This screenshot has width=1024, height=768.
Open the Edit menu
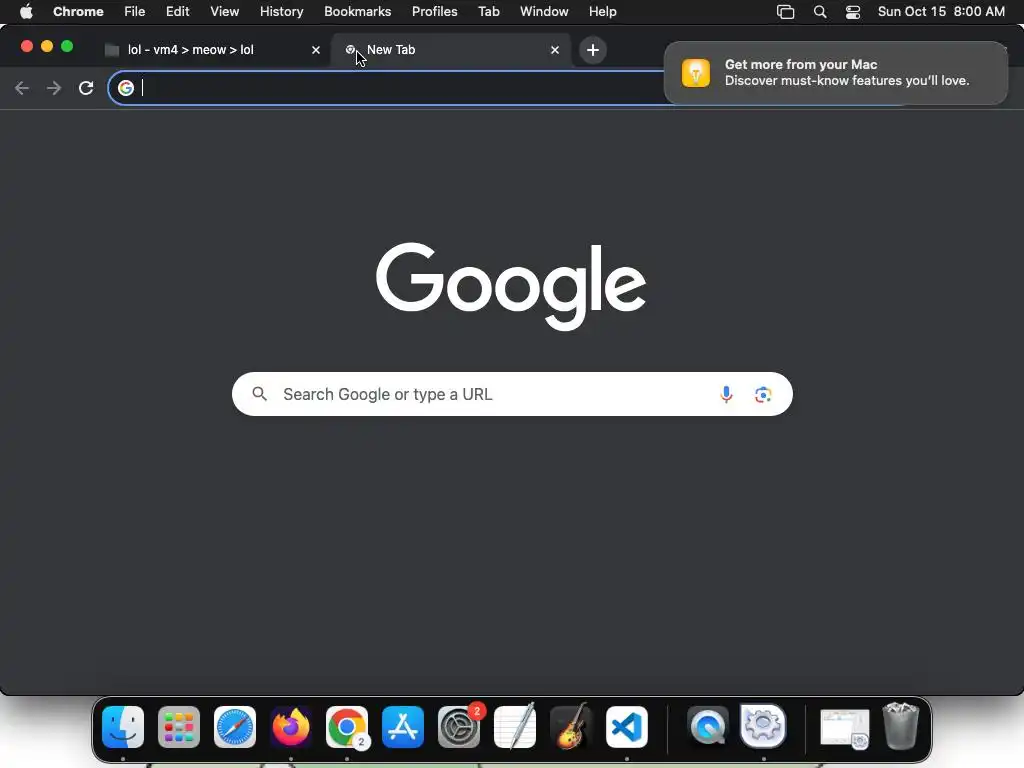pyautogui.click(x=178, y=12)
